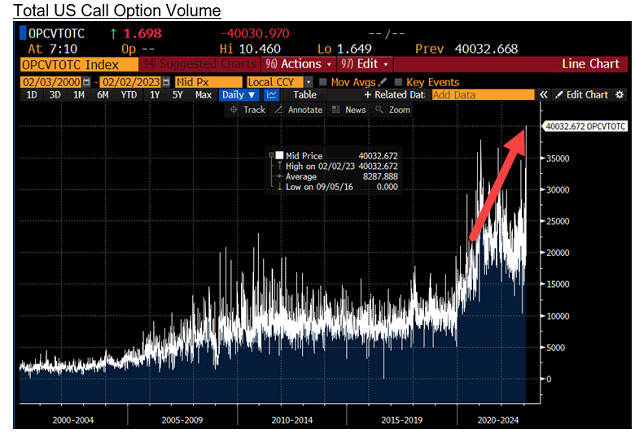Click the line chart type icon
This screenshot has width=635, height=438.
[x=271, y=95]
